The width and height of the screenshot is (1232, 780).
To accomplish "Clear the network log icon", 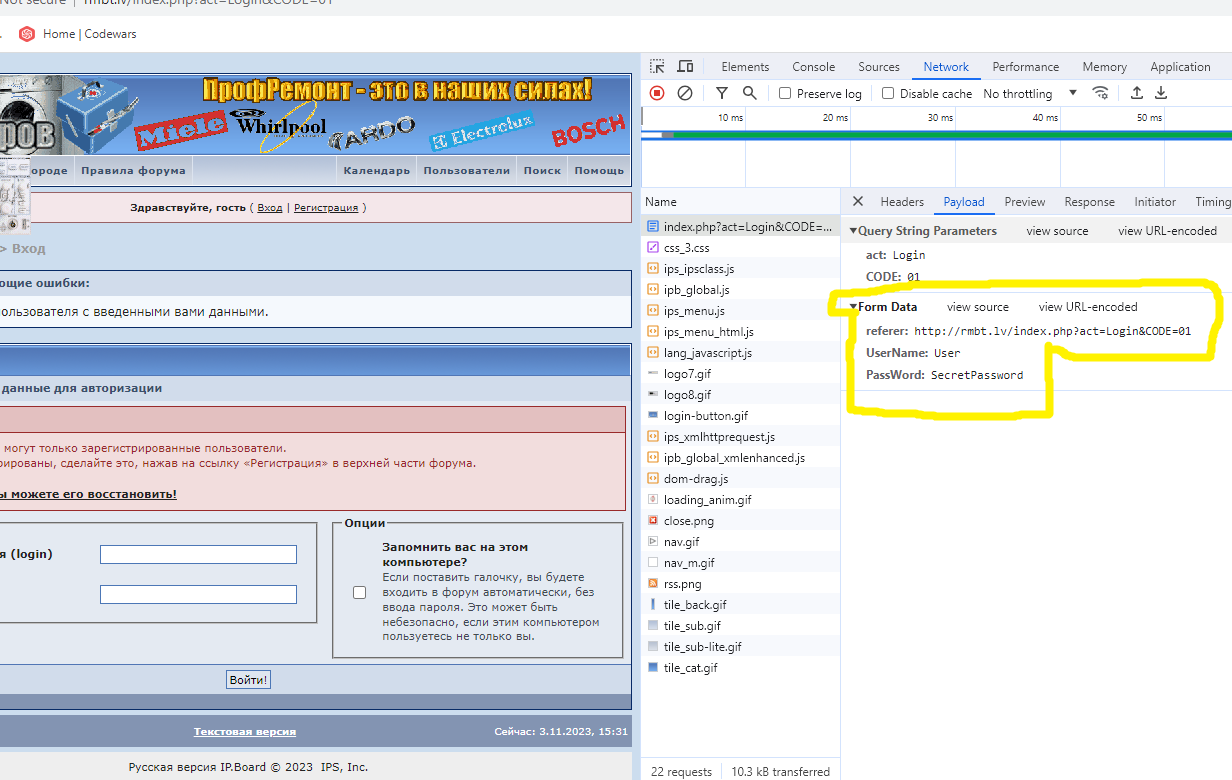I will (685, 93).
